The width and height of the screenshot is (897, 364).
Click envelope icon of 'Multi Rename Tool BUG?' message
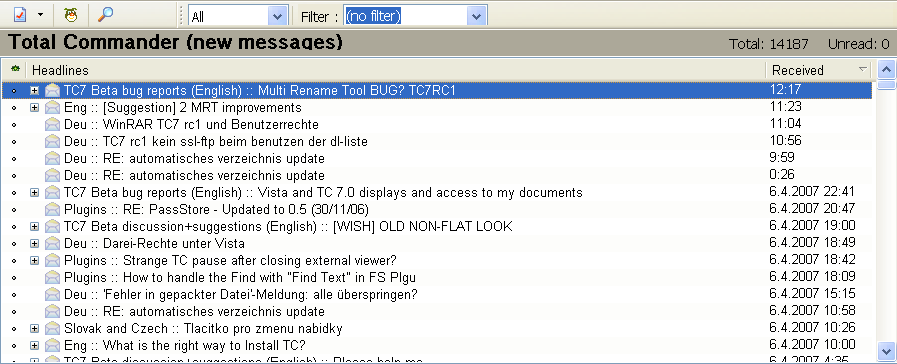pyautogui.click(x=53, y=90)
